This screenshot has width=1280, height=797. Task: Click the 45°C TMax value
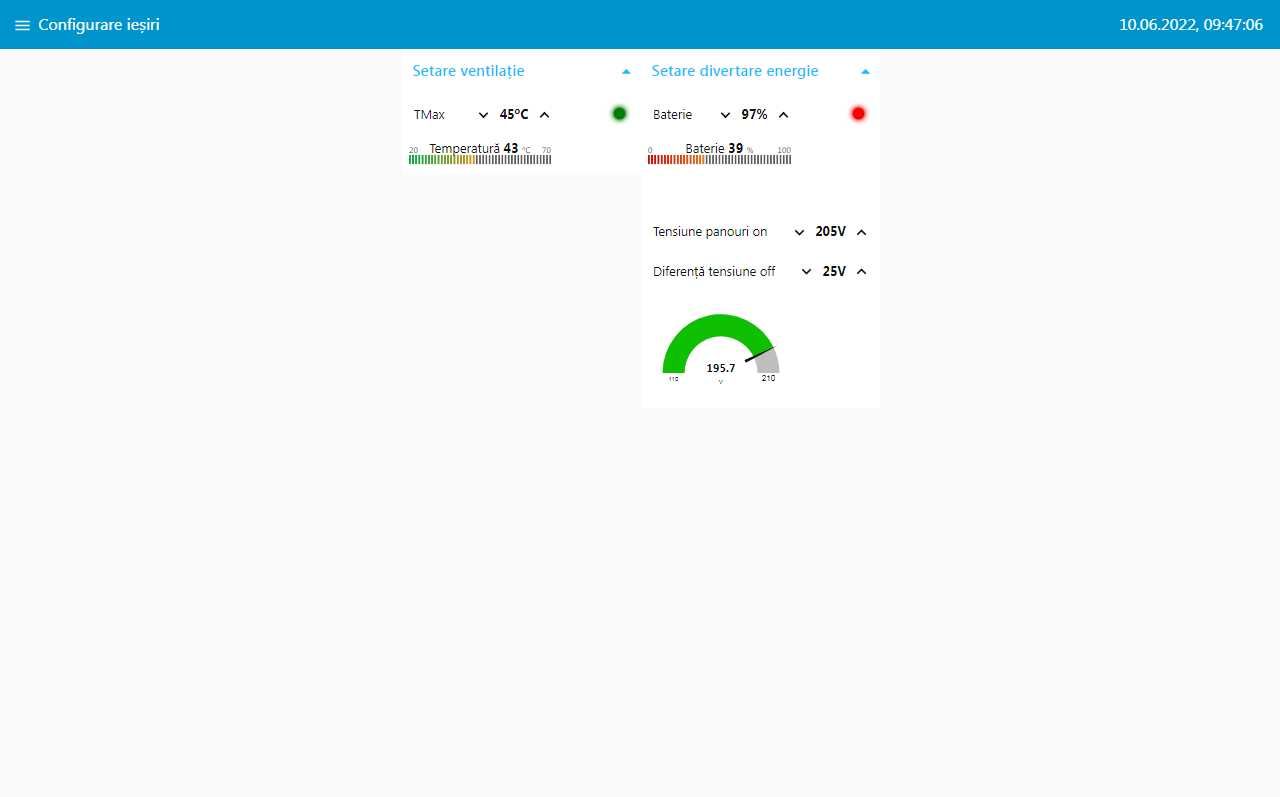point(514,115)
